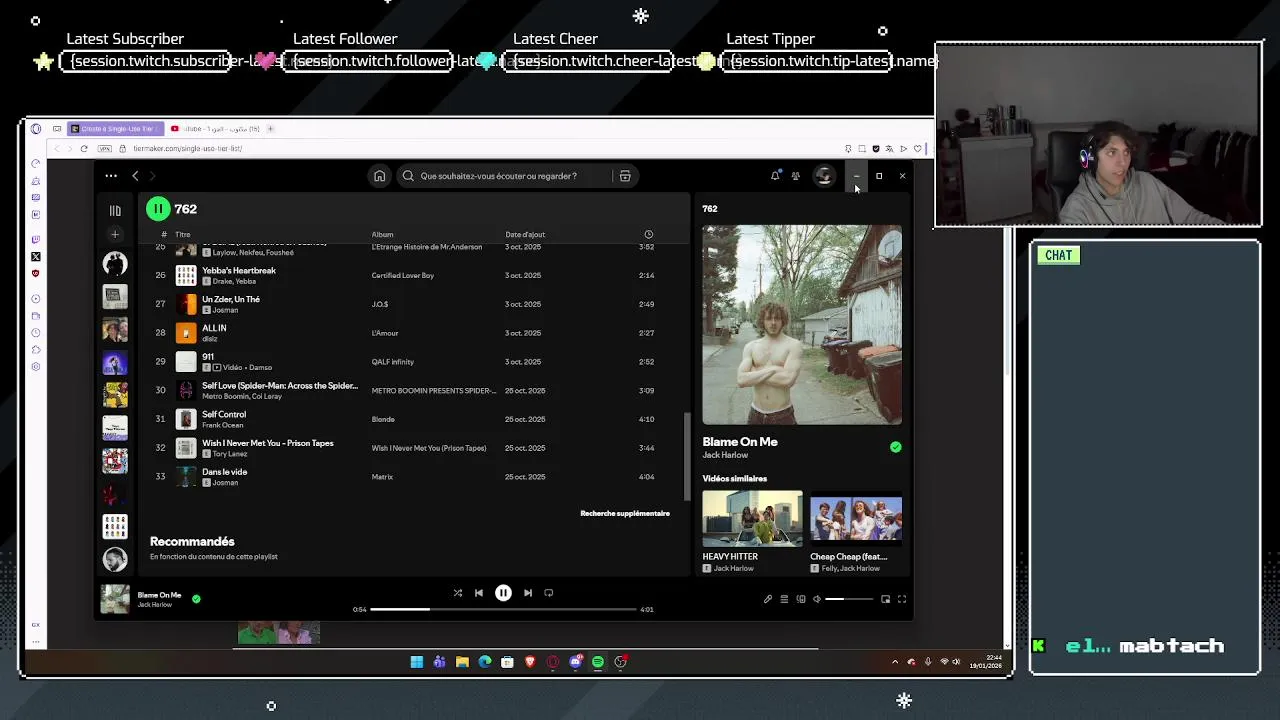This screenshot has height=720, width=1280.
Task: Open Certified Lover Boy album link
Action: (x=403, y=276)
